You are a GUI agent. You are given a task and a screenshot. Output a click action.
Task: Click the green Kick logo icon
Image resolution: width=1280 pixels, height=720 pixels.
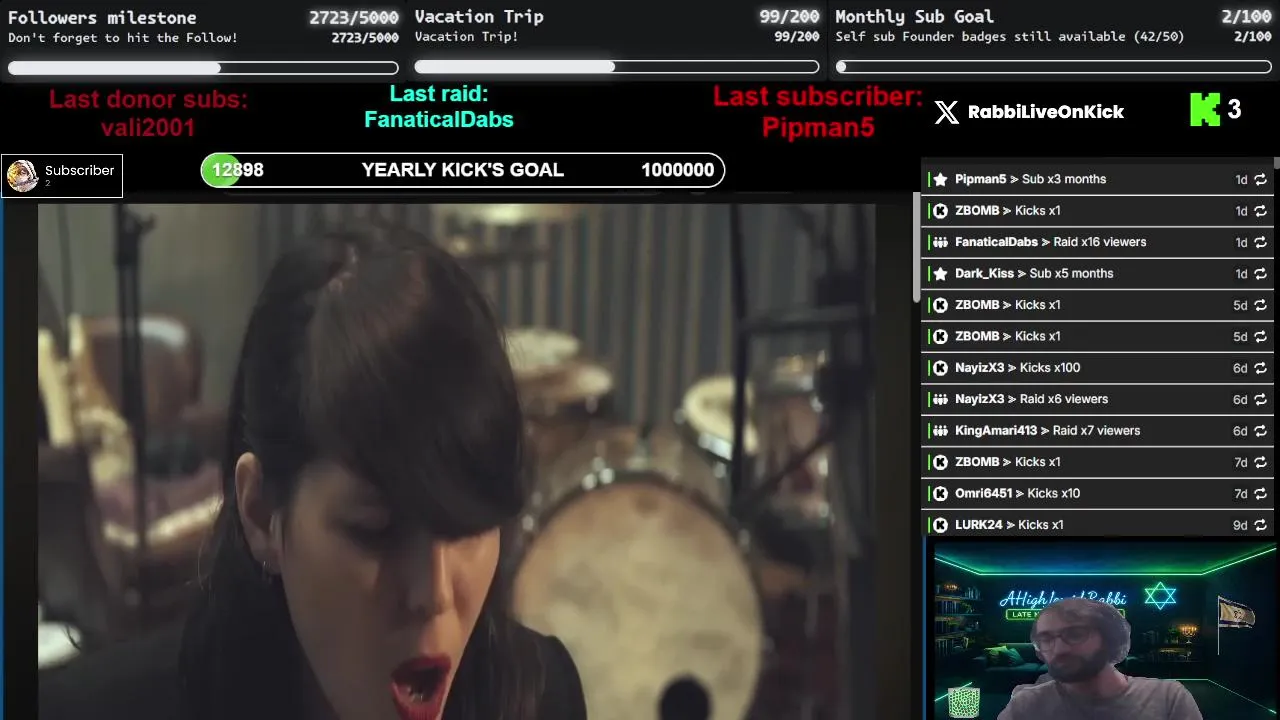pos(1205,110)
